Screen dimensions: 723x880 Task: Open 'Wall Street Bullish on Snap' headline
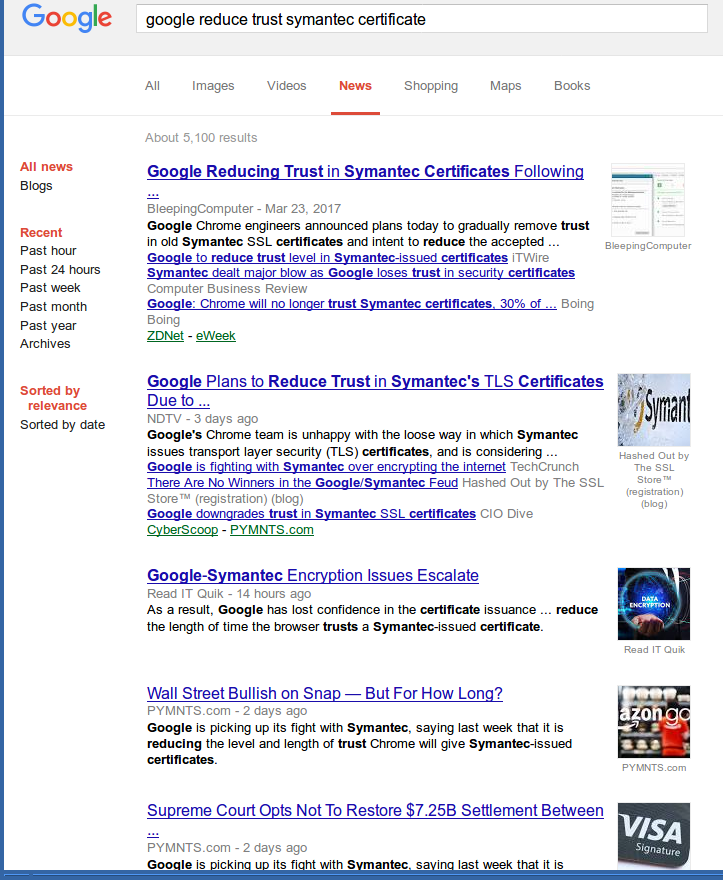tap(324, 693)
